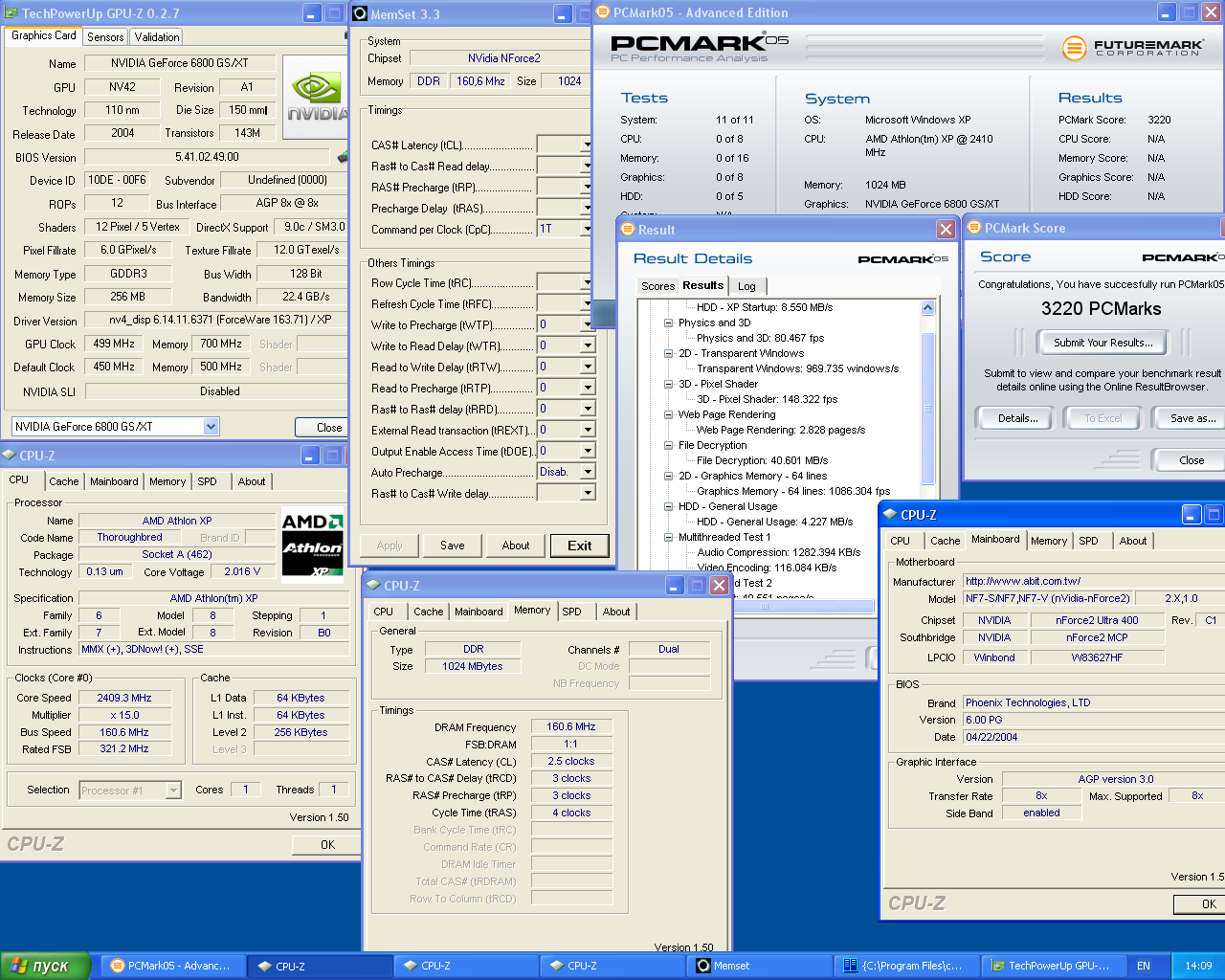1225x980 pixels.
Task: Open the C:\Program Files taskbar item
Action: point(905,966)
